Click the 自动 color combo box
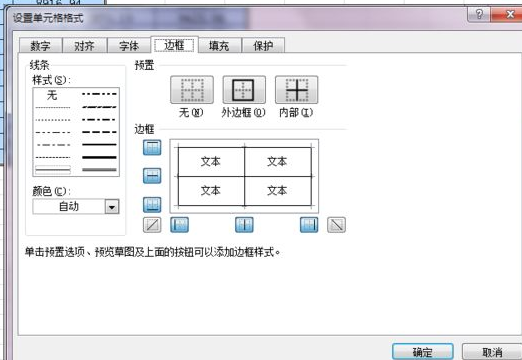The height and width of the screenshot is (360, 522). [76, 207]
